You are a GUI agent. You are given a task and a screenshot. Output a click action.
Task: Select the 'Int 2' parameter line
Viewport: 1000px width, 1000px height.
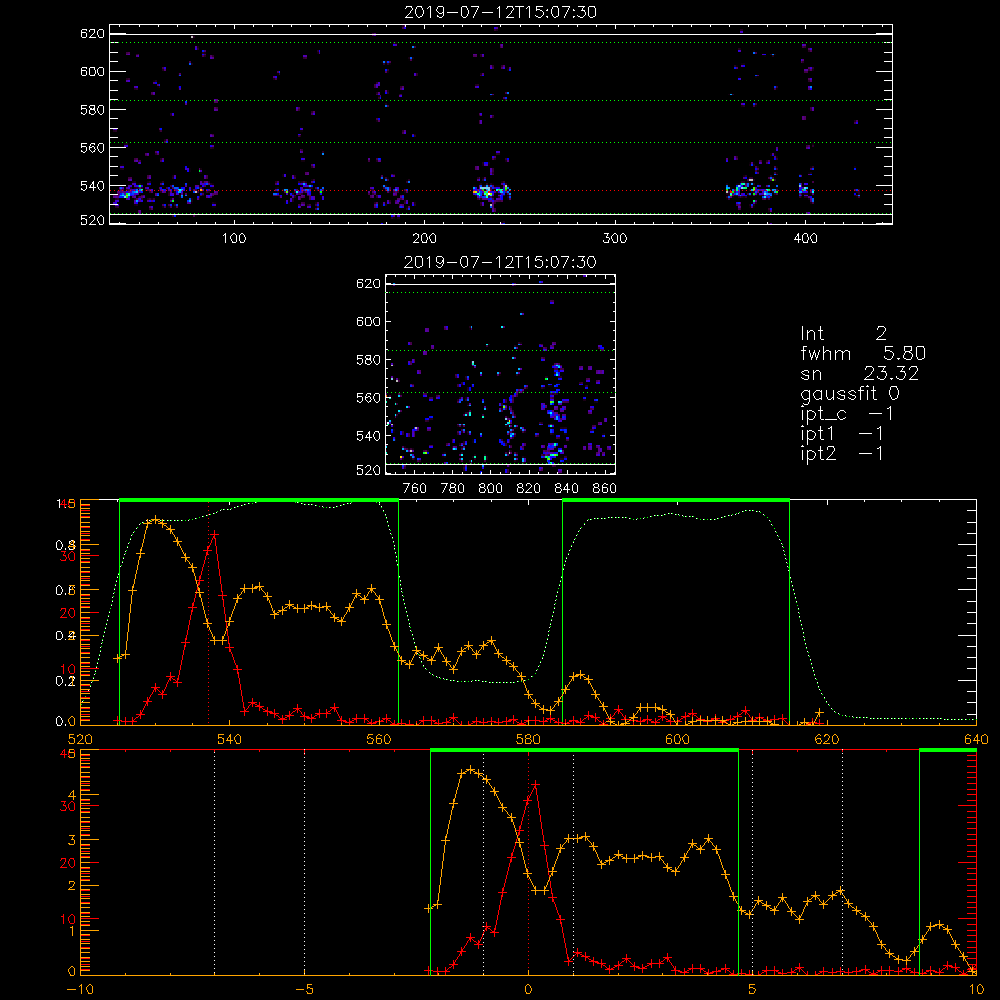[843, 334]
